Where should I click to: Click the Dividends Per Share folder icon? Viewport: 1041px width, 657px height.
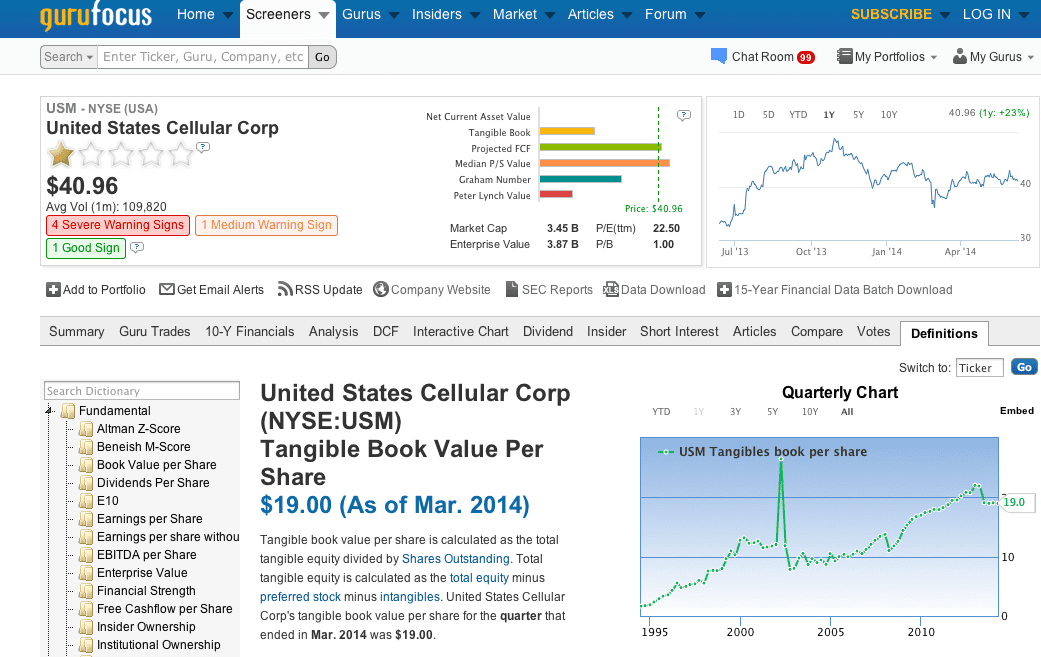86,482
